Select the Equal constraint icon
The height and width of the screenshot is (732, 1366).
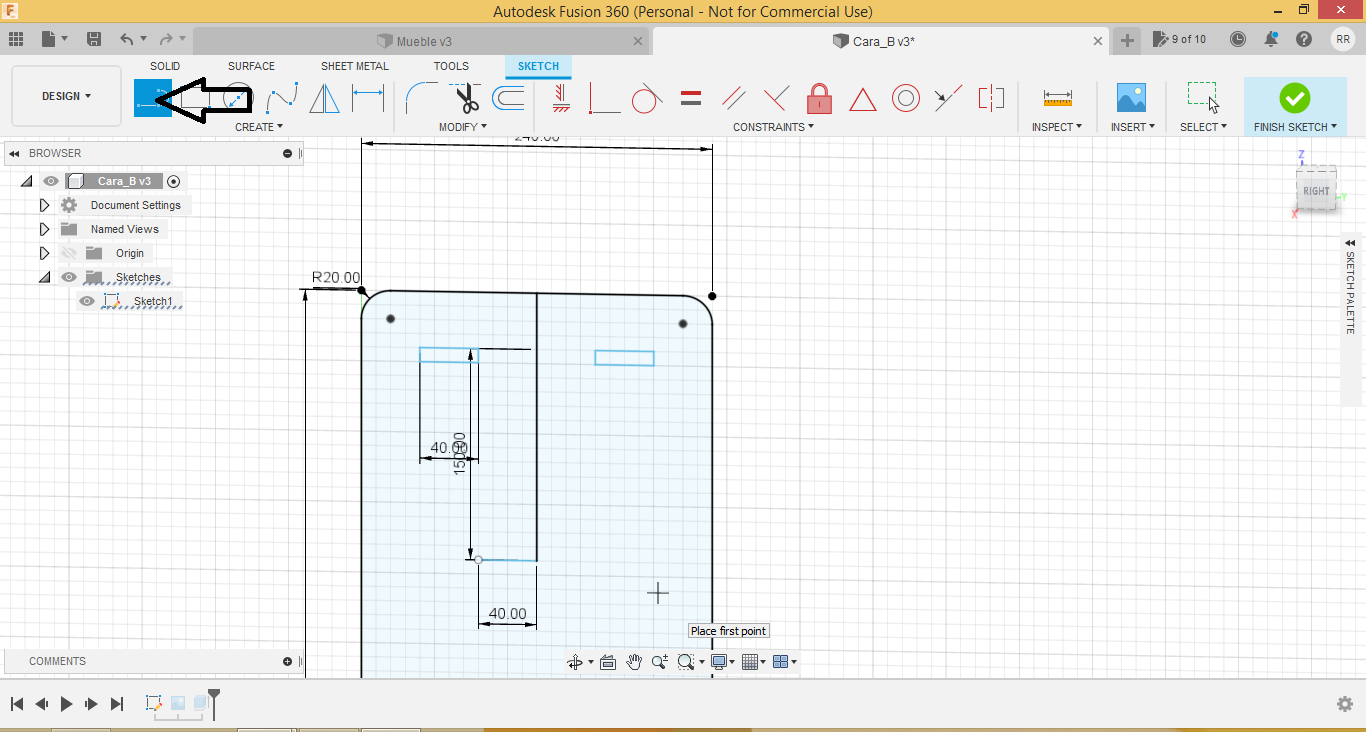coord(690,98)
